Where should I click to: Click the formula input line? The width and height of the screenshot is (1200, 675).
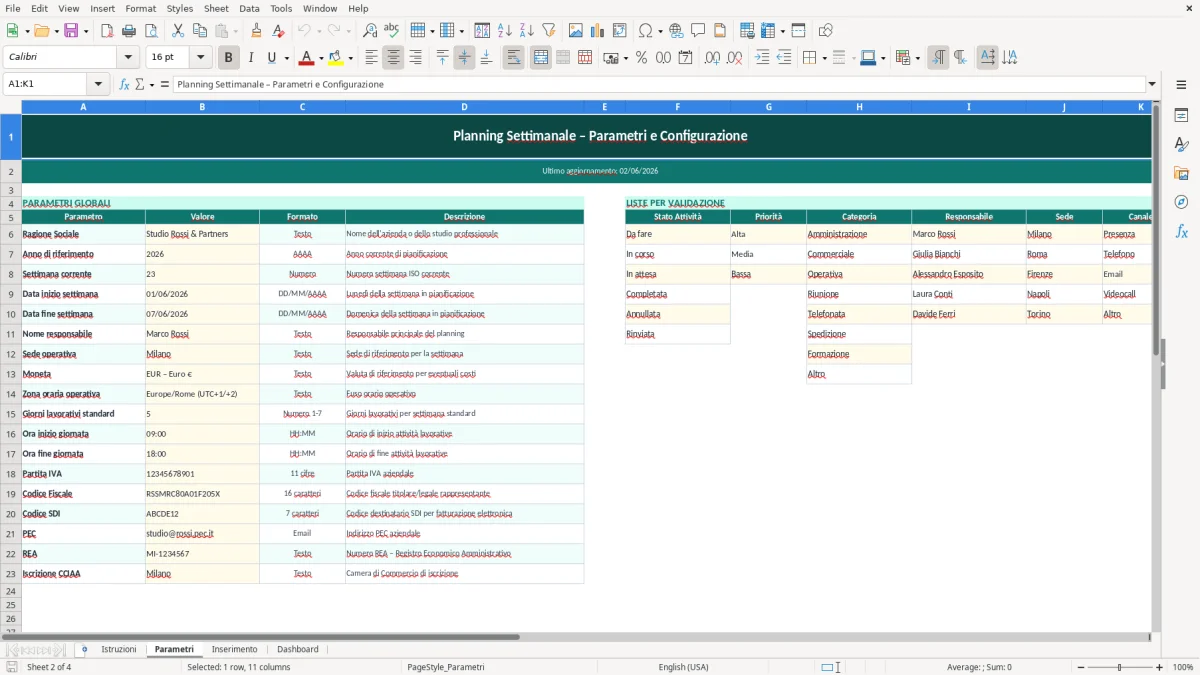(x=659, y=84)
